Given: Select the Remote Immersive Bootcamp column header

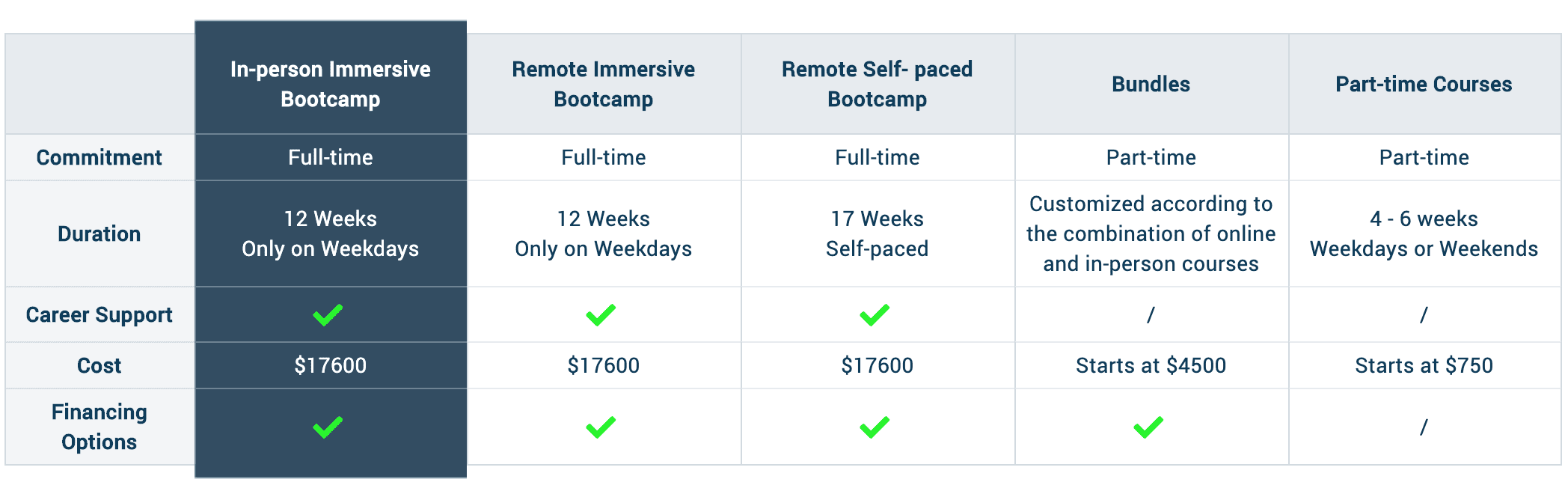Looking at the screenshot, I should pos(603,84).
